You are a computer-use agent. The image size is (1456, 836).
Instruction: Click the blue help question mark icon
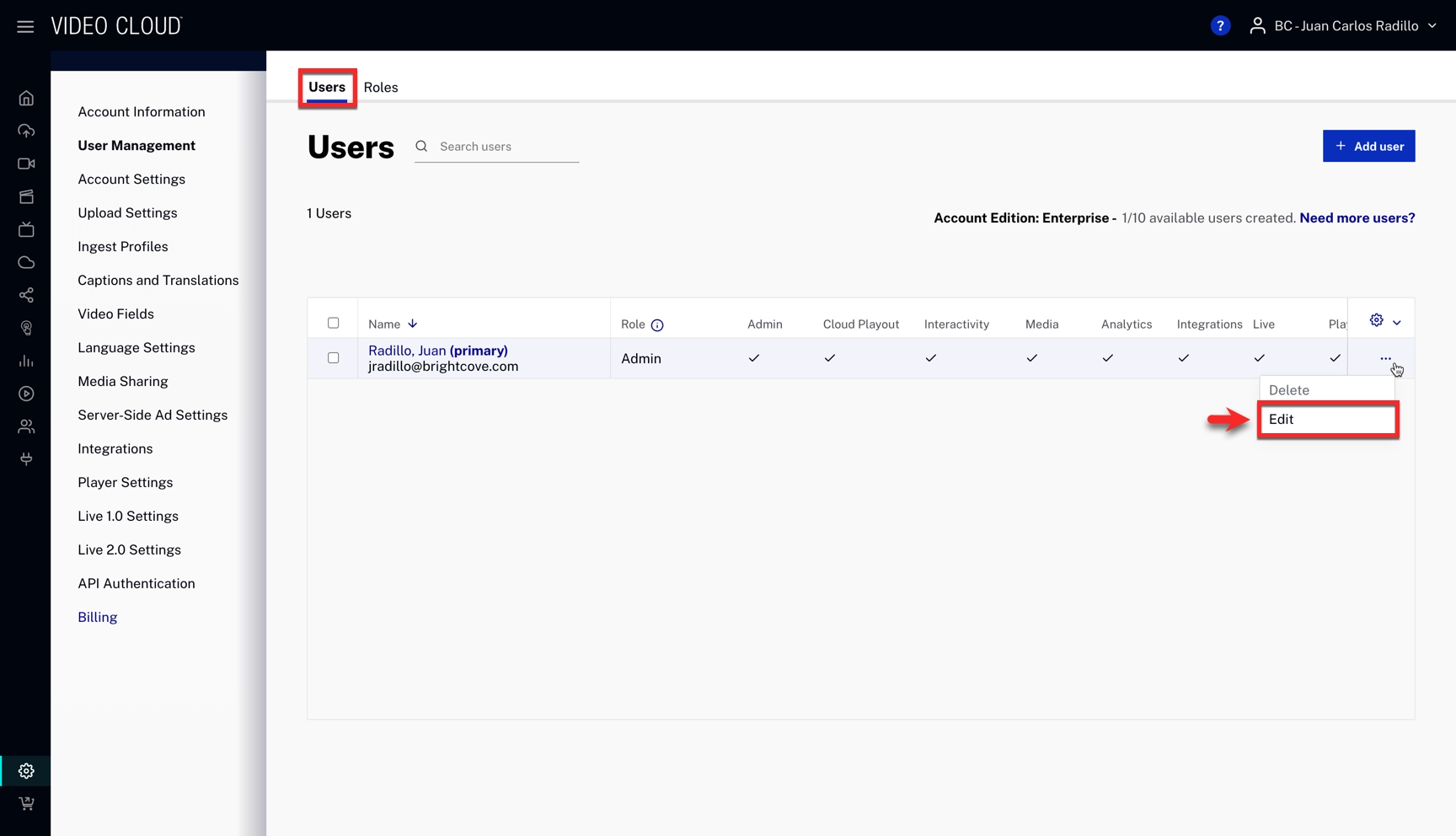[x=1219, y=26]
